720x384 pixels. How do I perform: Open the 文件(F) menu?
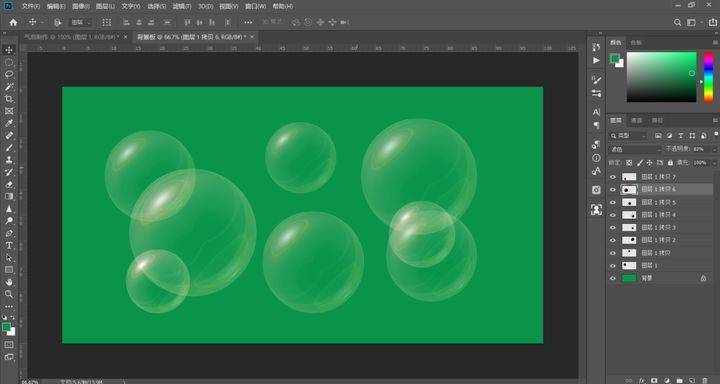tap(31, 6)
